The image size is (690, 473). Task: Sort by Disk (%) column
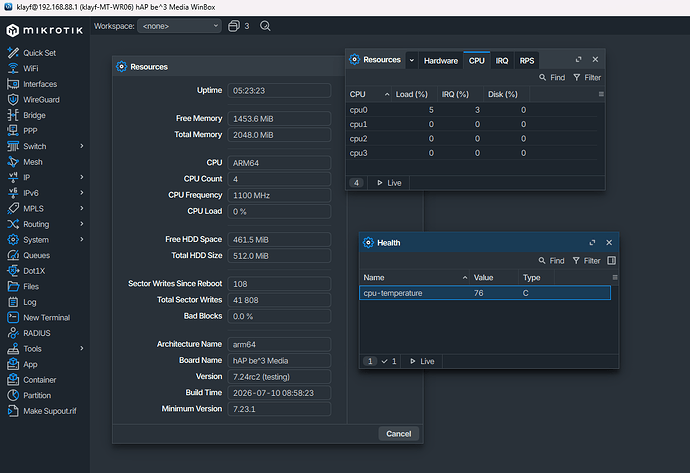[506, 94]
